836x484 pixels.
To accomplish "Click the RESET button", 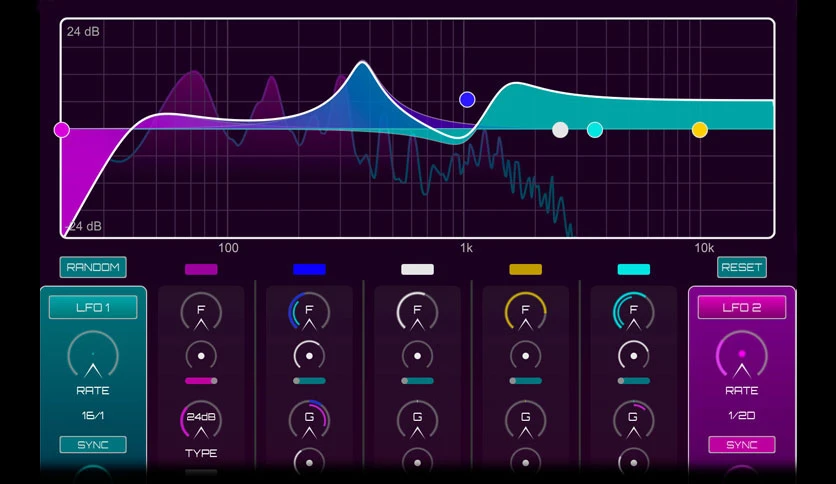I will coord(742,267).
